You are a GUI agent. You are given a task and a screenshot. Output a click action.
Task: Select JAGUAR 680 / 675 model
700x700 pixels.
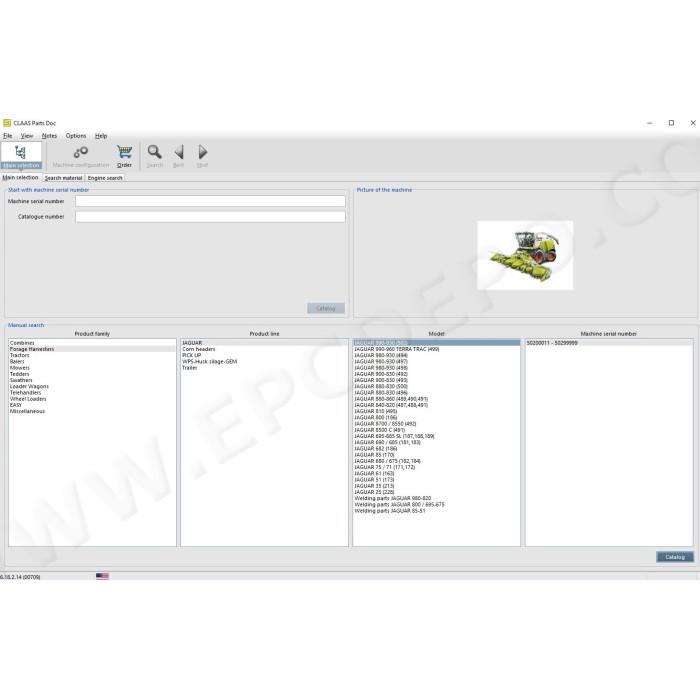pyautogui.click(x=437, y=461)
